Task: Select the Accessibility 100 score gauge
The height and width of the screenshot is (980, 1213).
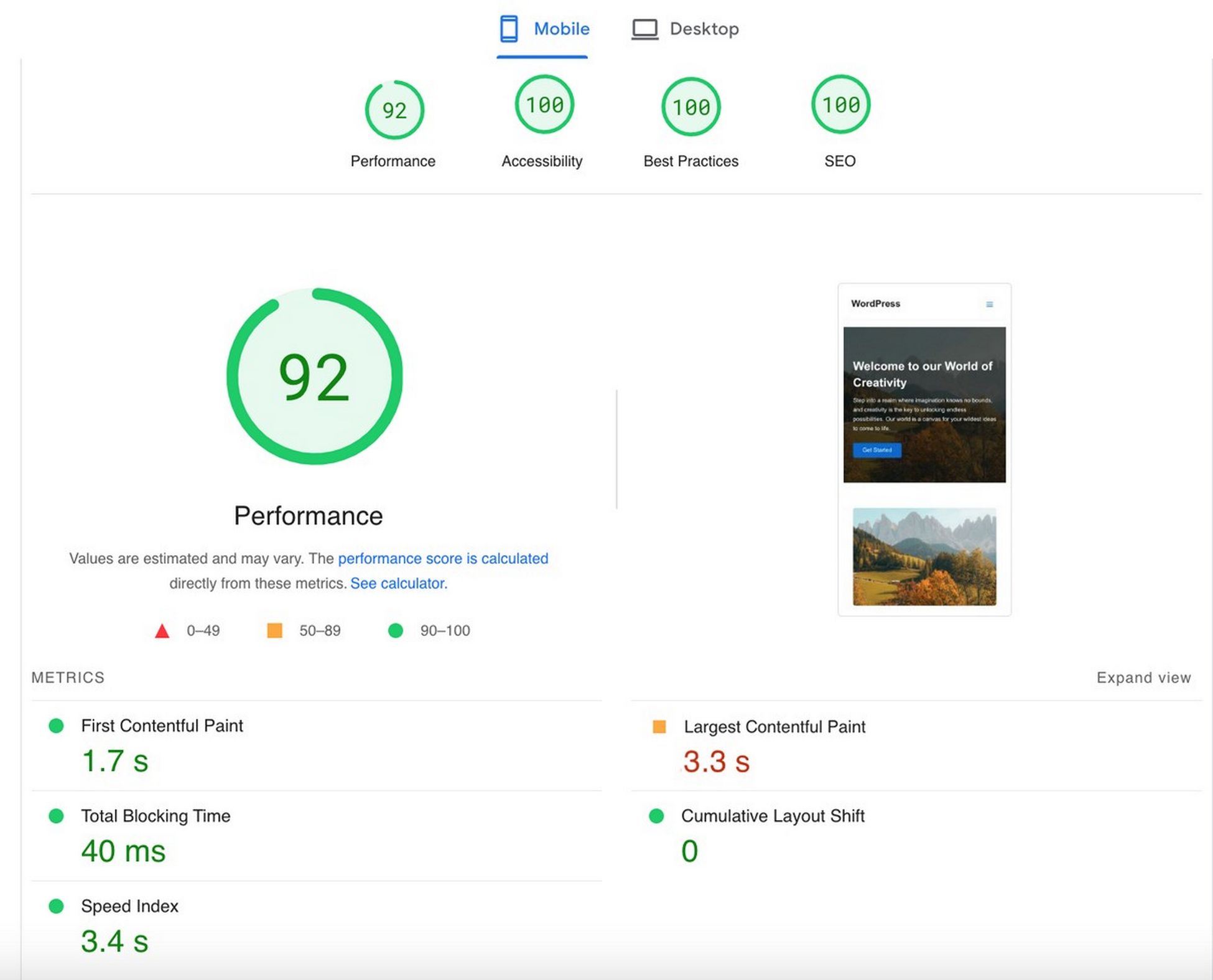Action: point(544,105)
